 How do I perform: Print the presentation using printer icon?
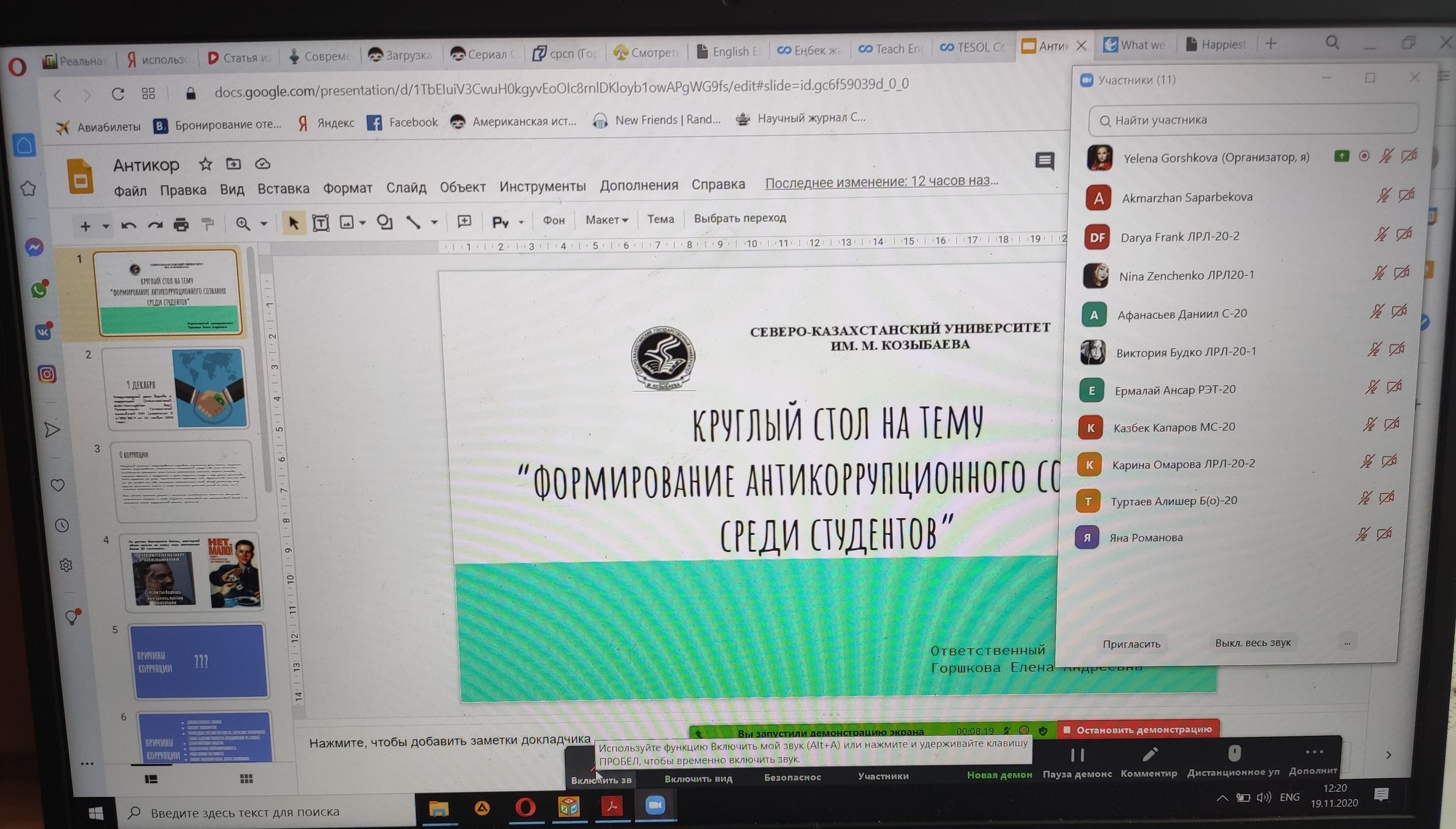(181, 225)
